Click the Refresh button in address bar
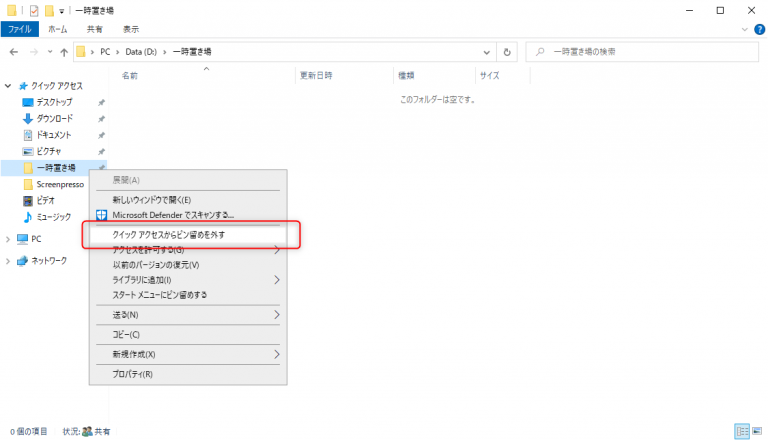Viewport: 768px width, 440px height. pos(508,52)
